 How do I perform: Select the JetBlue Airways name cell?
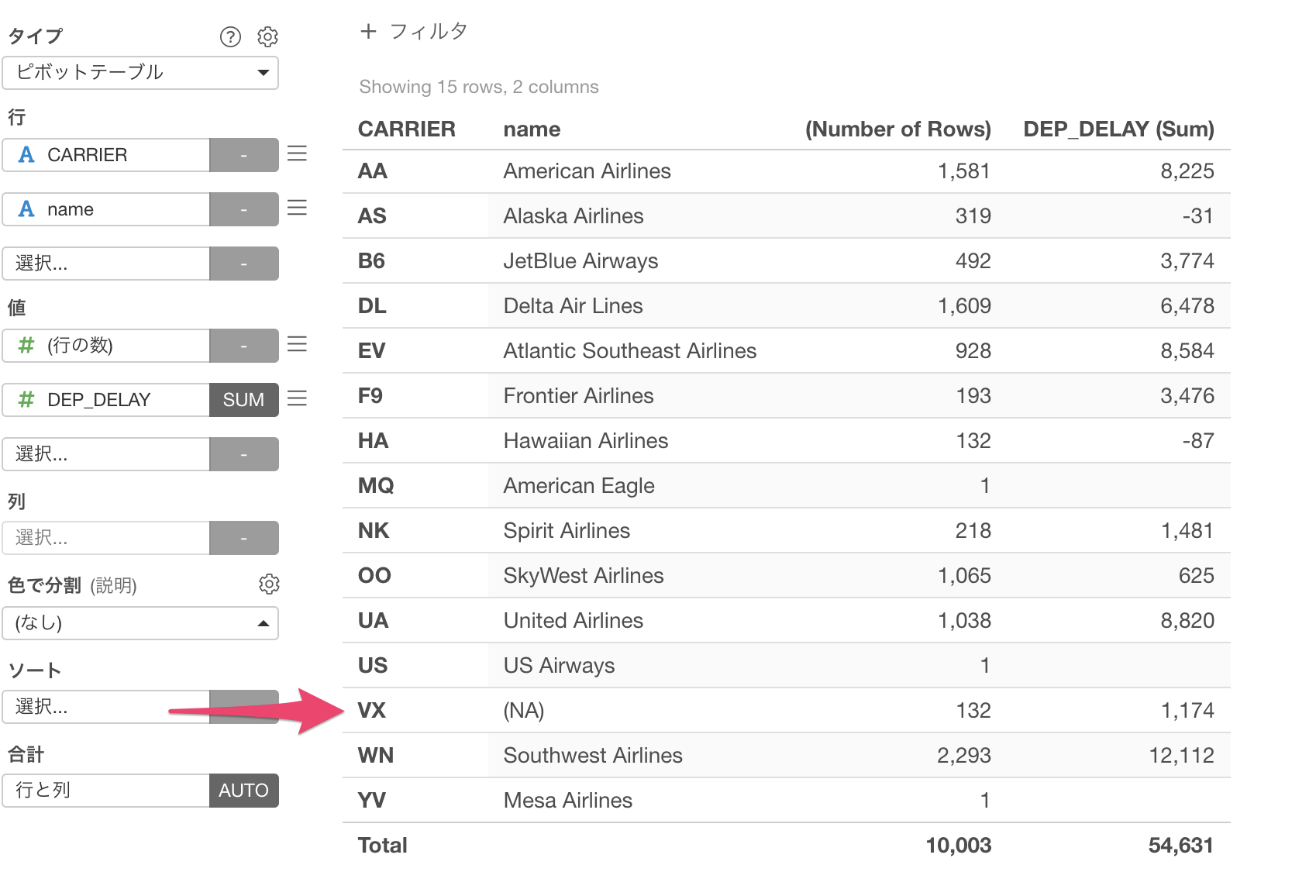click(x=580, y=261)
